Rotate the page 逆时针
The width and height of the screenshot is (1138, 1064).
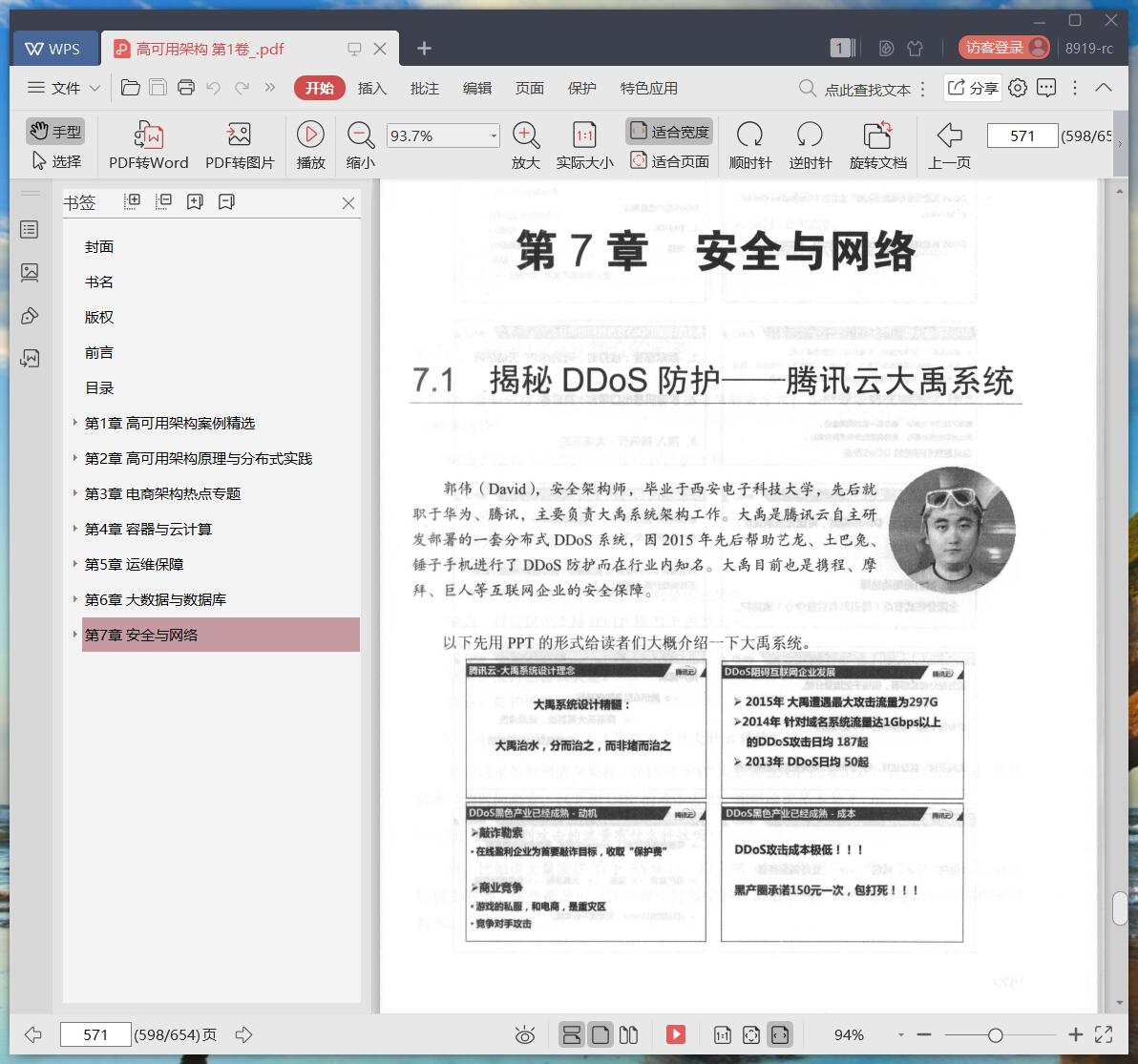(x=811, y=145)
